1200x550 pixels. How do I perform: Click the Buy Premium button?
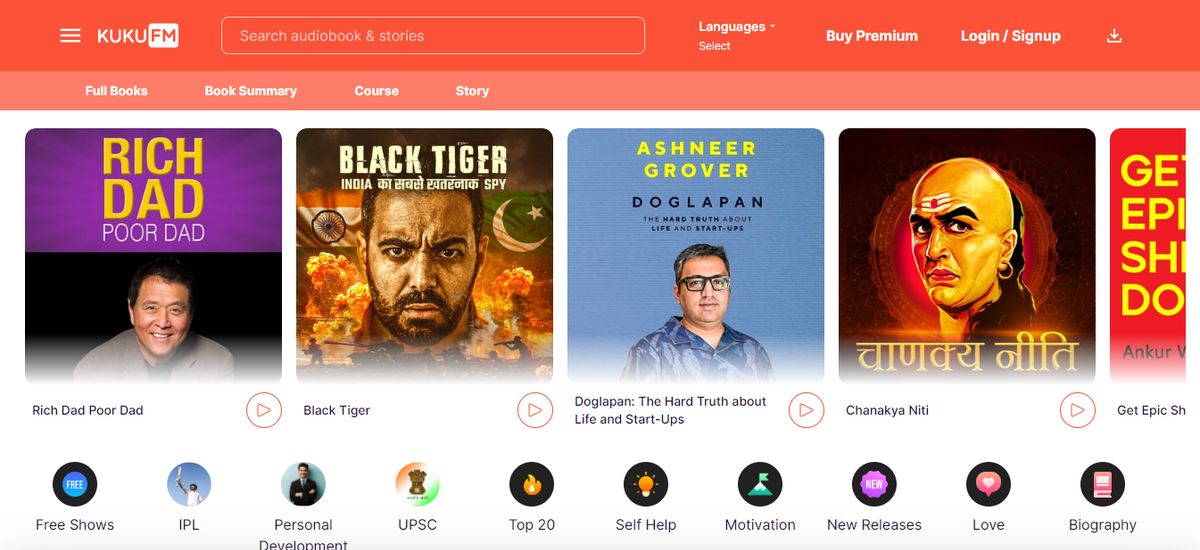point(871,36)
